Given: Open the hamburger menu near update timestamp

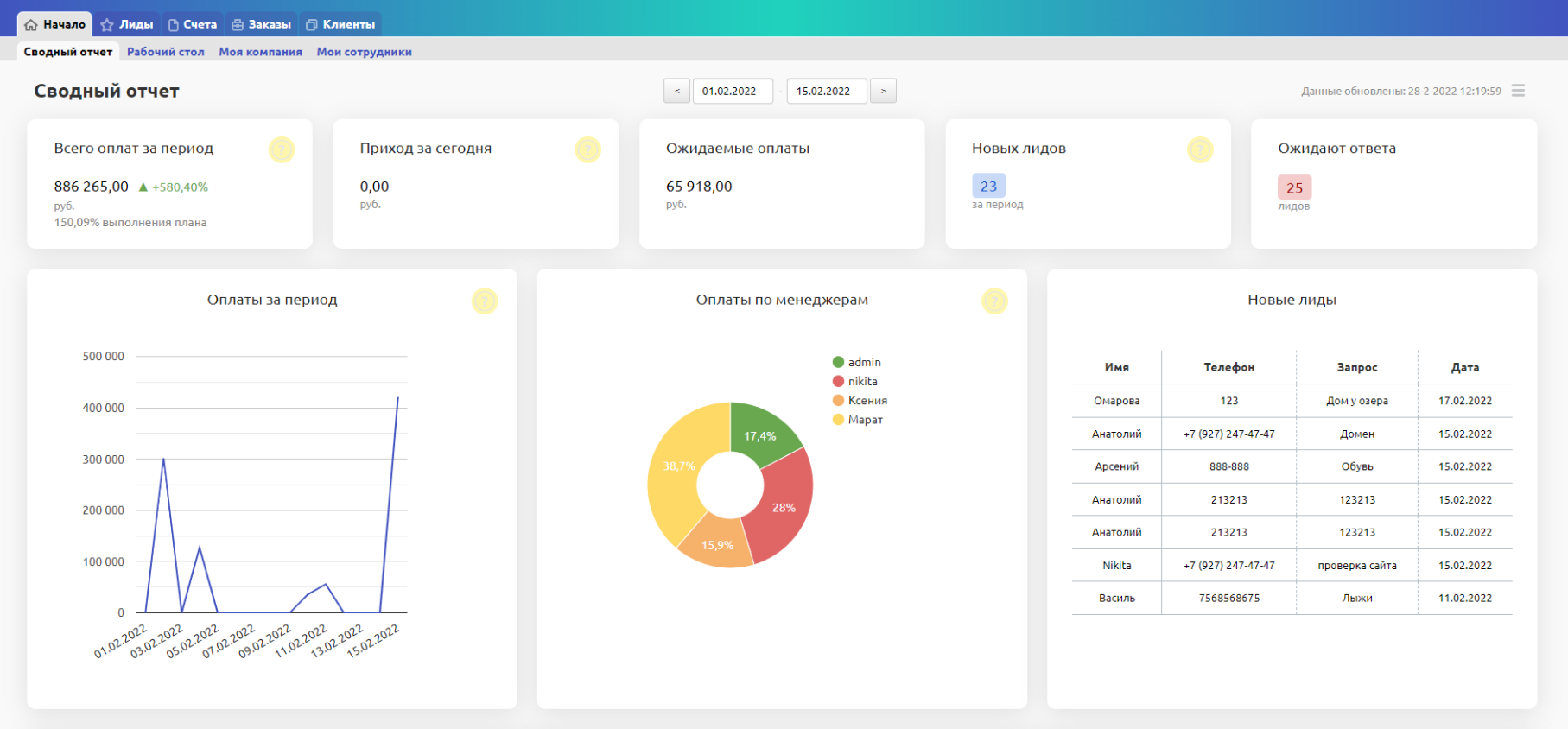Looking at the screenshot, I should 1518,91.
